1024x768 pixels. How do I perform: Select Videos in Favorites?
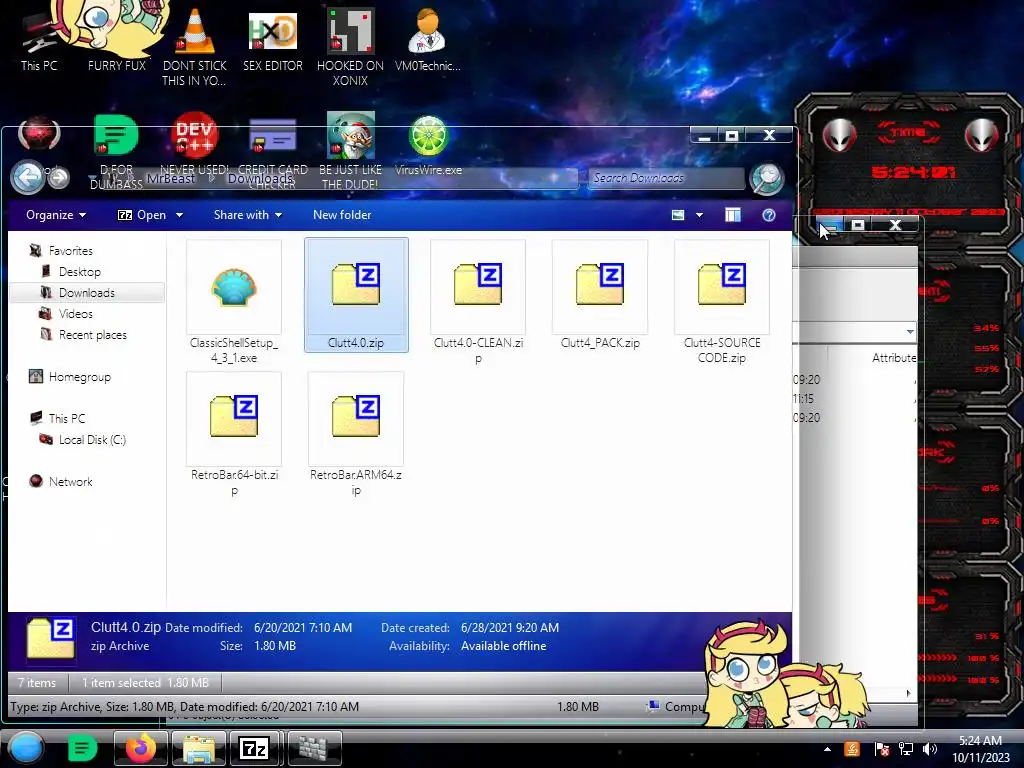pyautogui.click(x=76, y=313)
